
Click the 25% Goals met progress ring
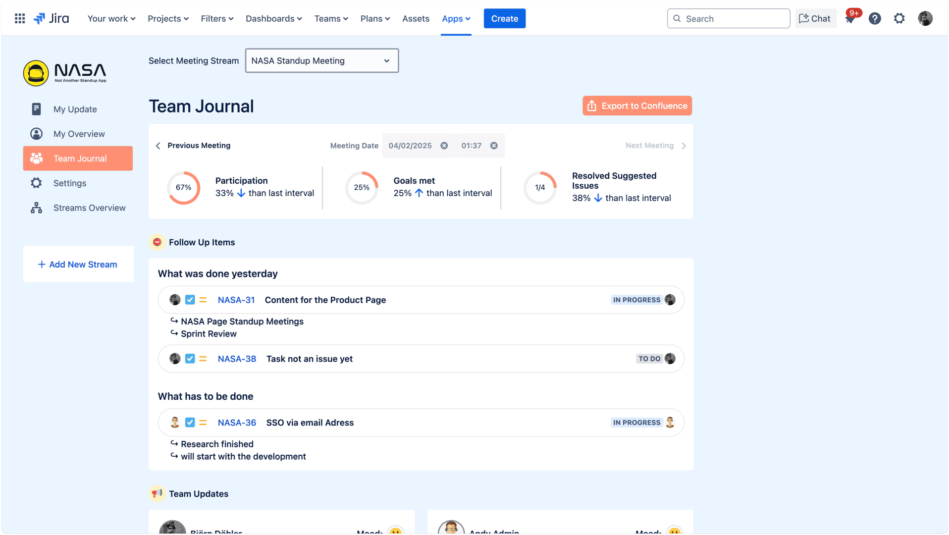[x=361, y=188]
